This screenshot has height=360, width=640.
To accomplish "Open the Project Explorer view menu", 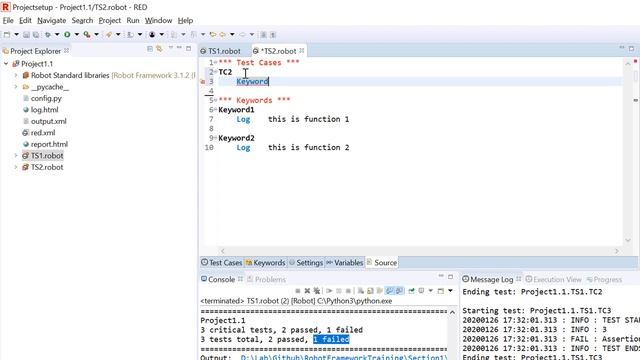I will coord(171,48).
